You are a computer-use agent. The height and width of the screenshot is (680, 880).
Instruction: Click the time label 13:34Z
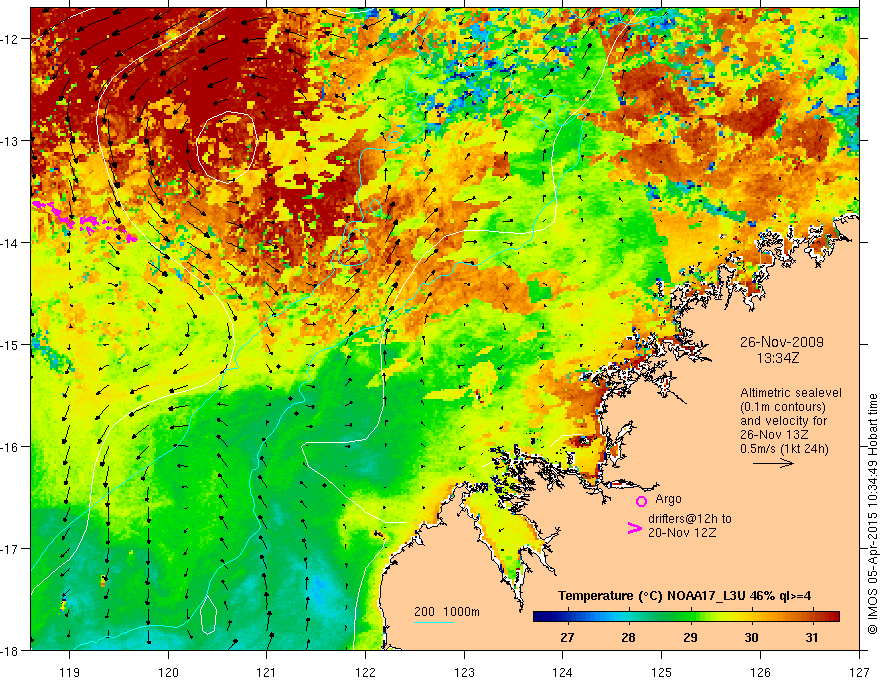pos(777,357)
